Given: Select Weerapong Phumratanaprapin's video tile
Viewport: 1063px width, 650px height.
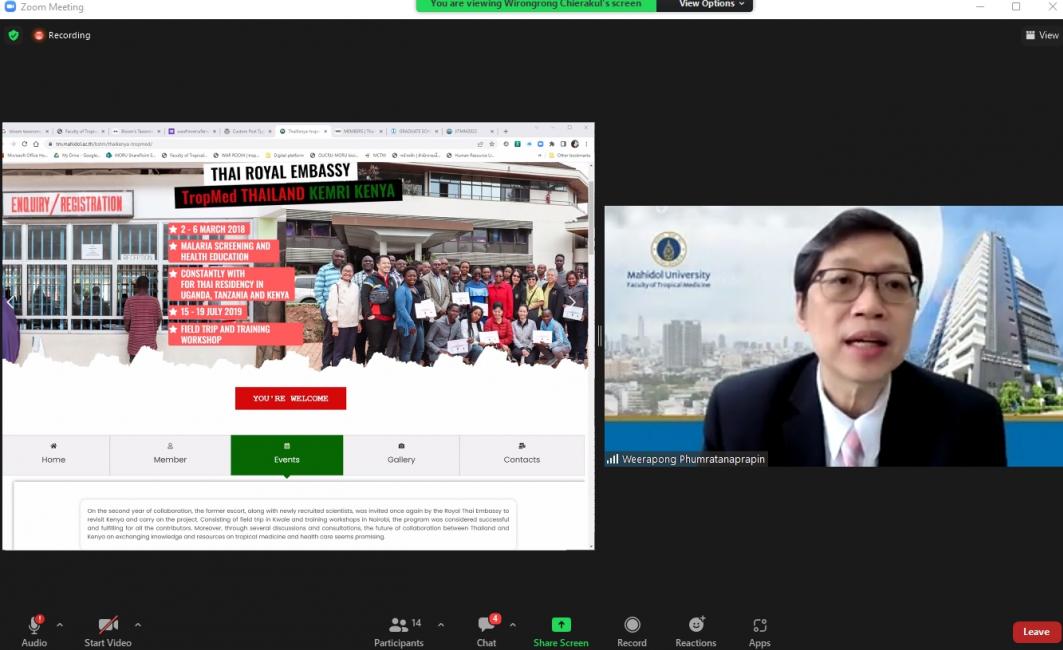Looking at the screenshot, I should (834, 336).
